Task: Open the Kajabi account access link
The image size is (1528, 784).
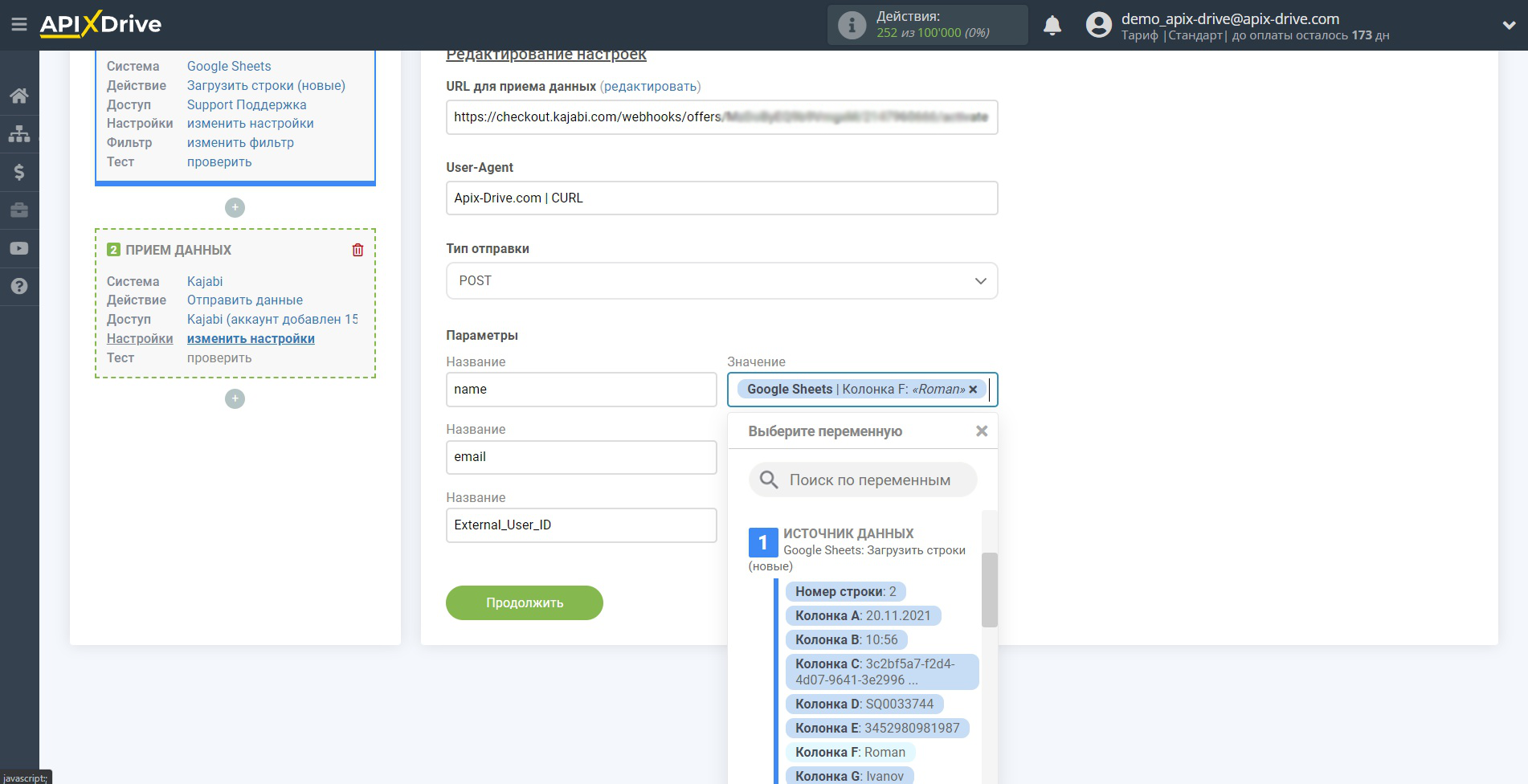Action: [272, 319]
